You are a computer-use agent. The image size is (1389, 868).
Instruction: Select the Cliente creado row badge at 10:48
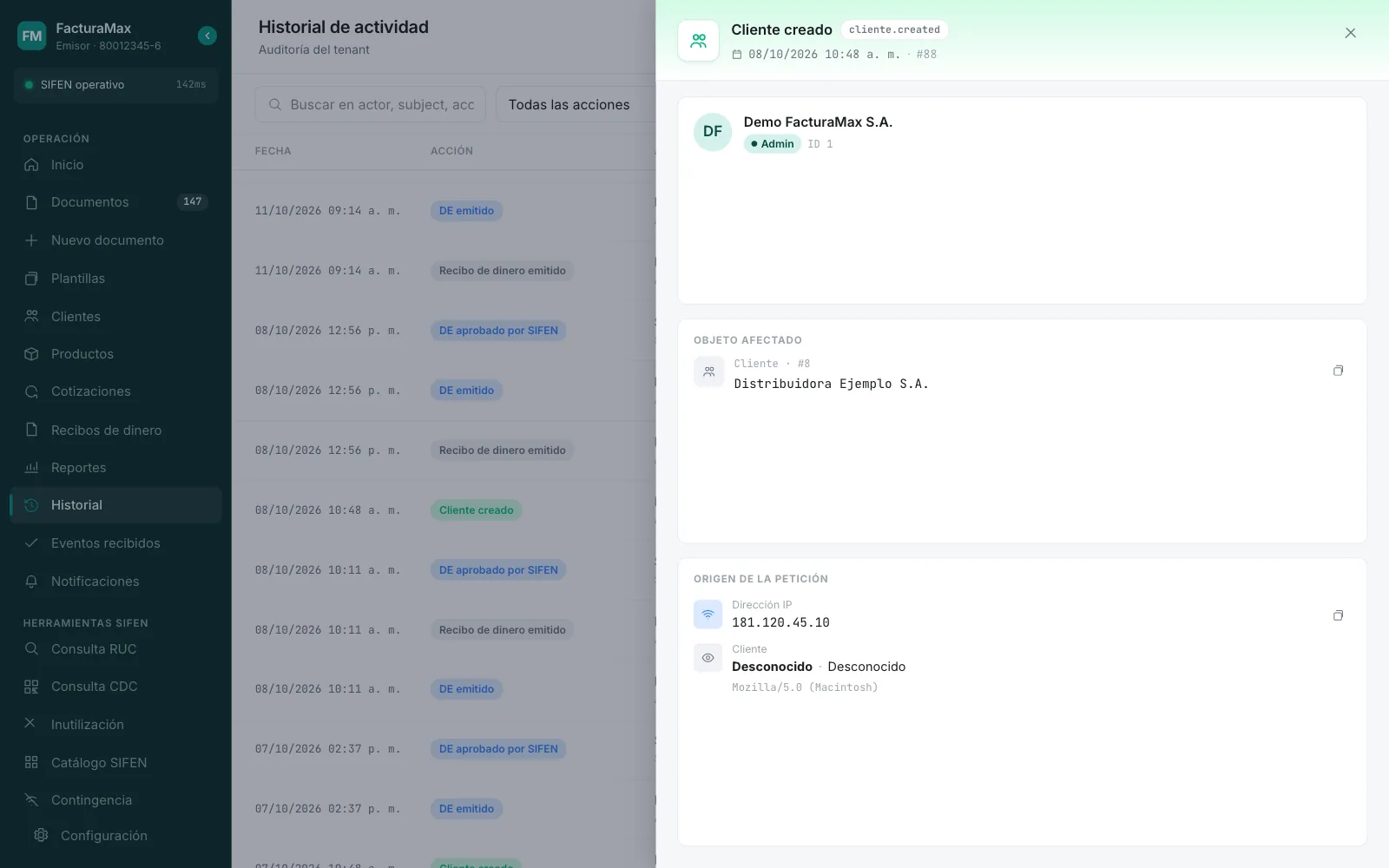coord(476,510)
